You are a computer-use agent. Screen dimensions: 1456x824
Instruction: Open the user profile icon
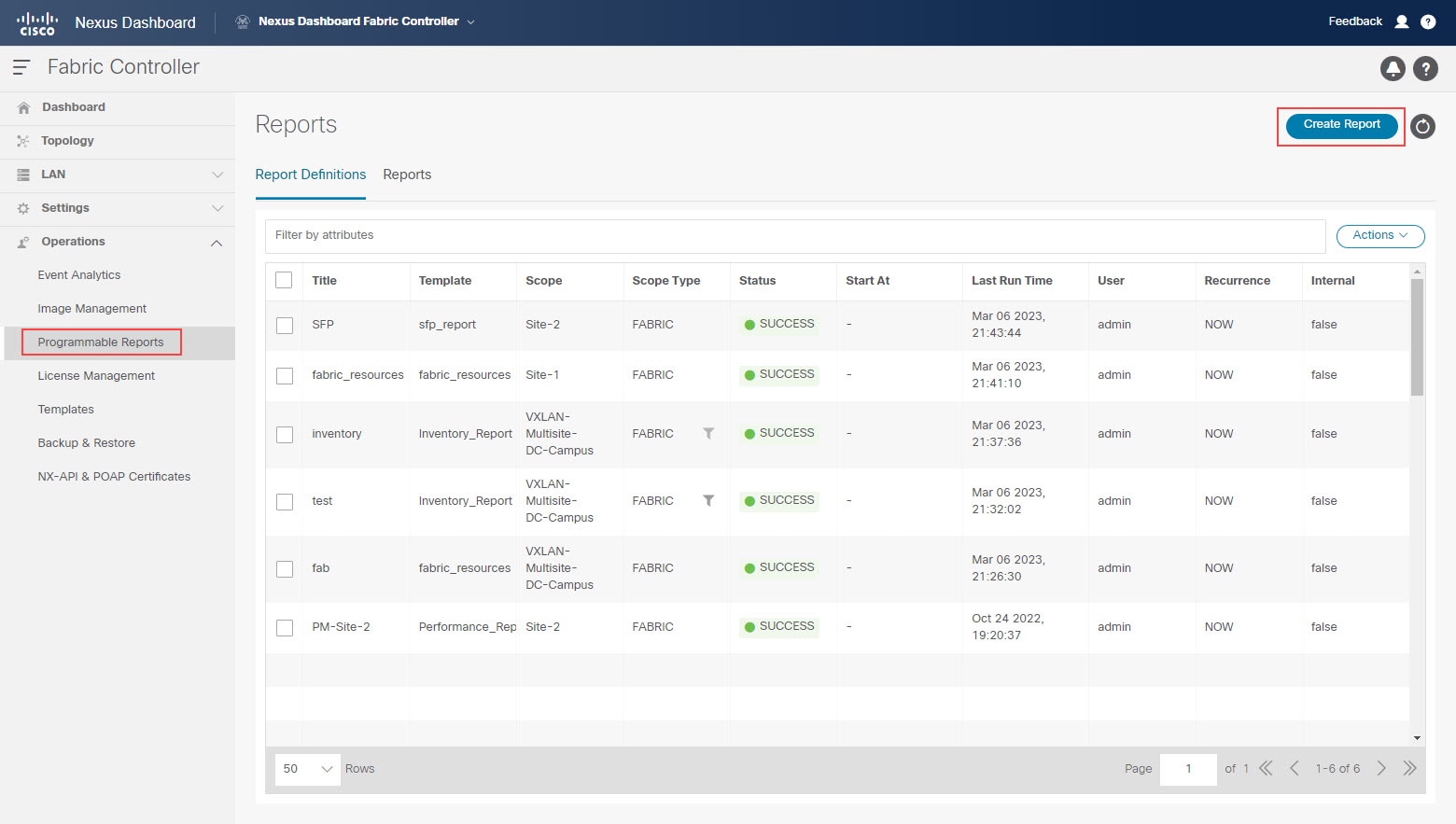pos(1401,21)
